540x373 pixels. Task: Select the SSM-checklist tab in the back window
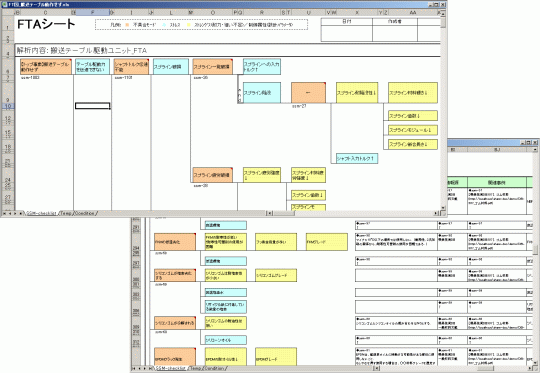click(x=170, y=368)
